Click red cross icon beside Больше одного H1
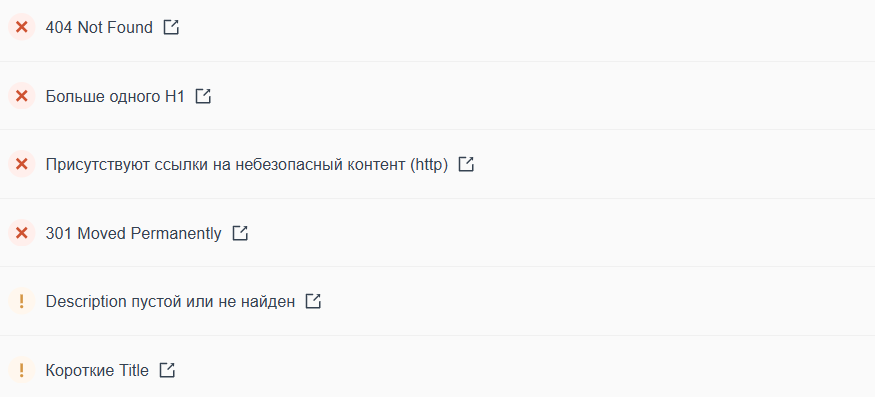This screenshot has width=875, height=397. (x=22, y=95)
